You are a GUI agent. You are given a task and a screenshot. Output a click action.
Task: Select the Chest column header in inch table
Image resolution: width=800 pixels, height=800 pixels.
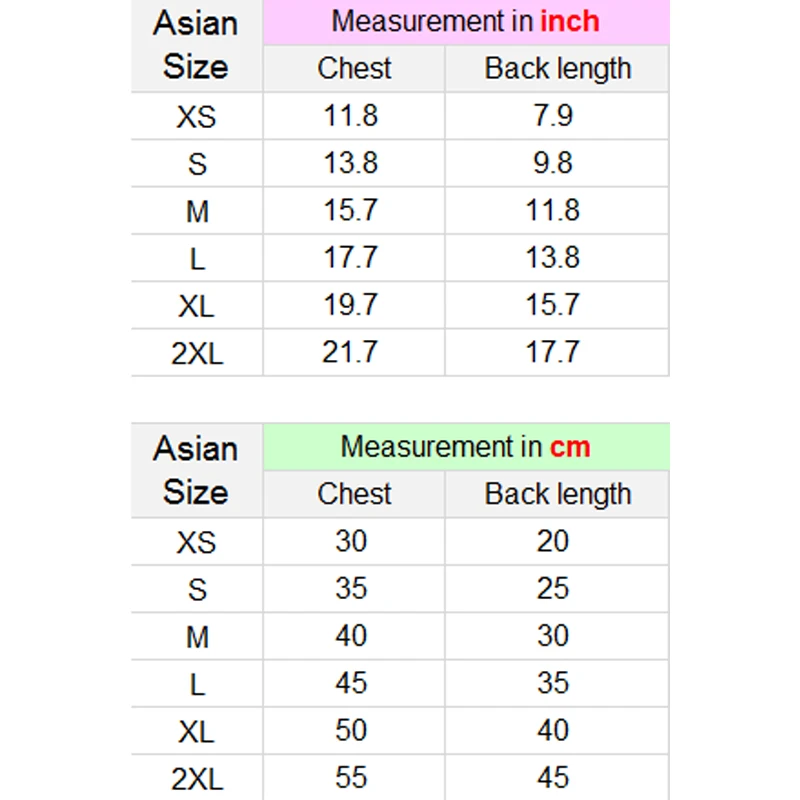point(354,69)
